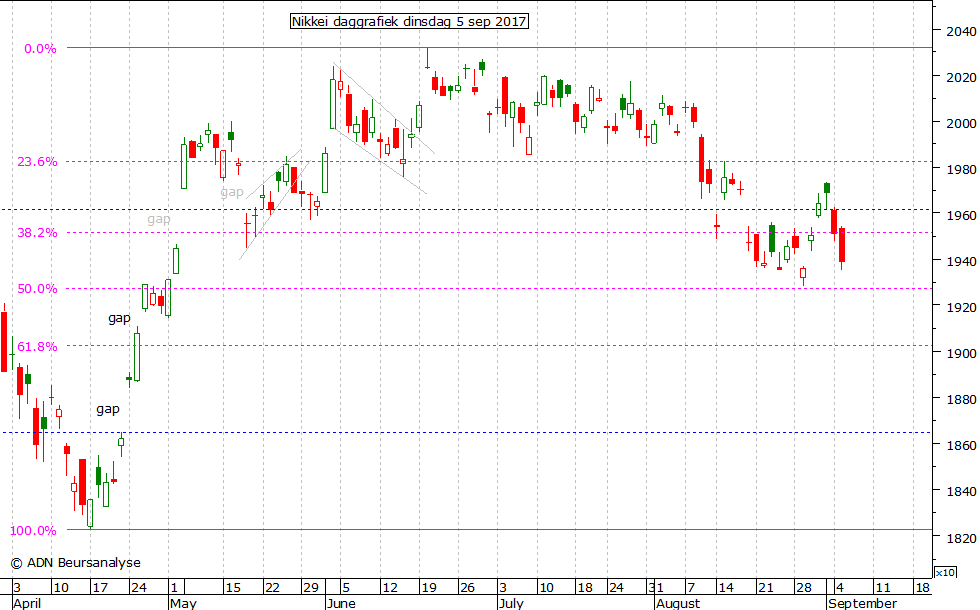
Task: Click the date label 1 above May
Action: click(x=174, y=588)
